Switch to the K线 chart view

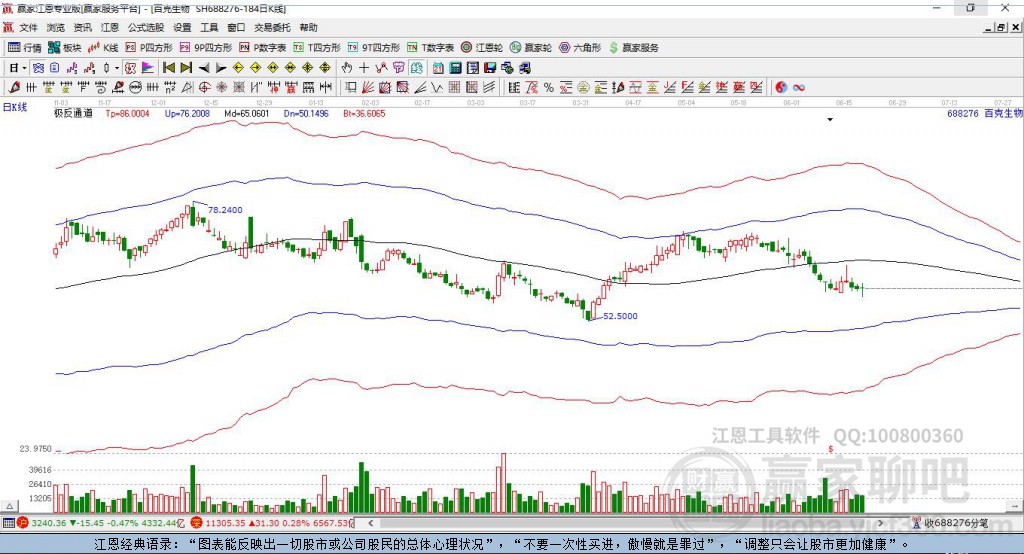click(x=103, y=48)
